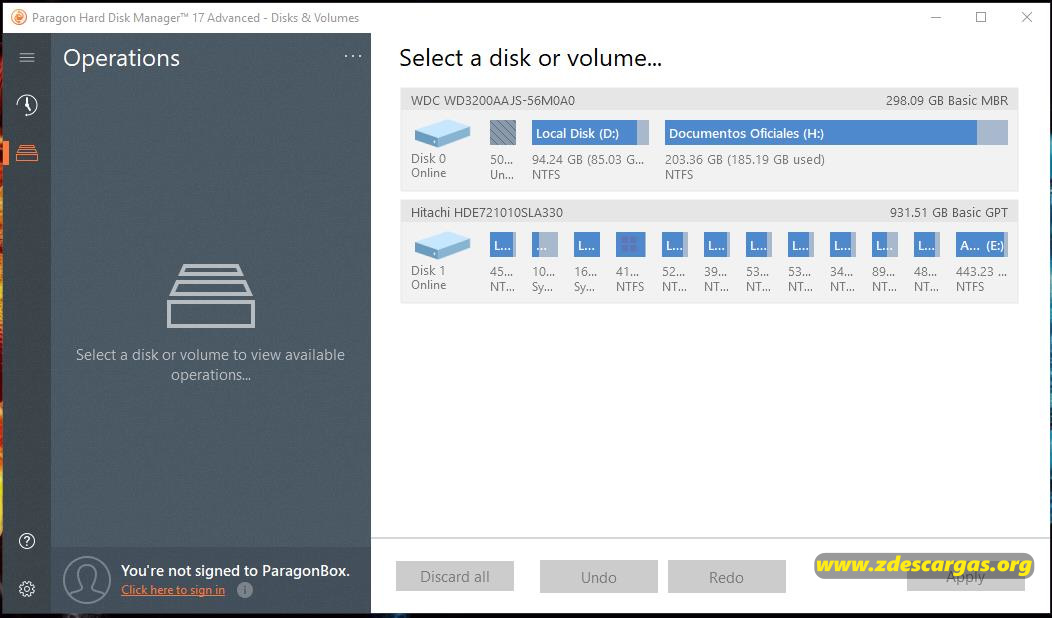Screen dimensions: 1052x618
Task: Click "You're not signed to ParagonBox." text
Action: (235, 571)
